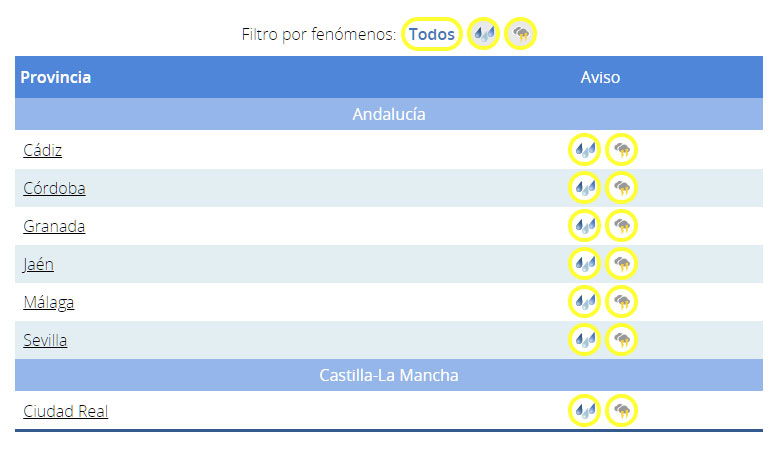The height and width of the screenshot is (454, 777).
Task: Open the Málaga province link
Action: tap(49, 302)
